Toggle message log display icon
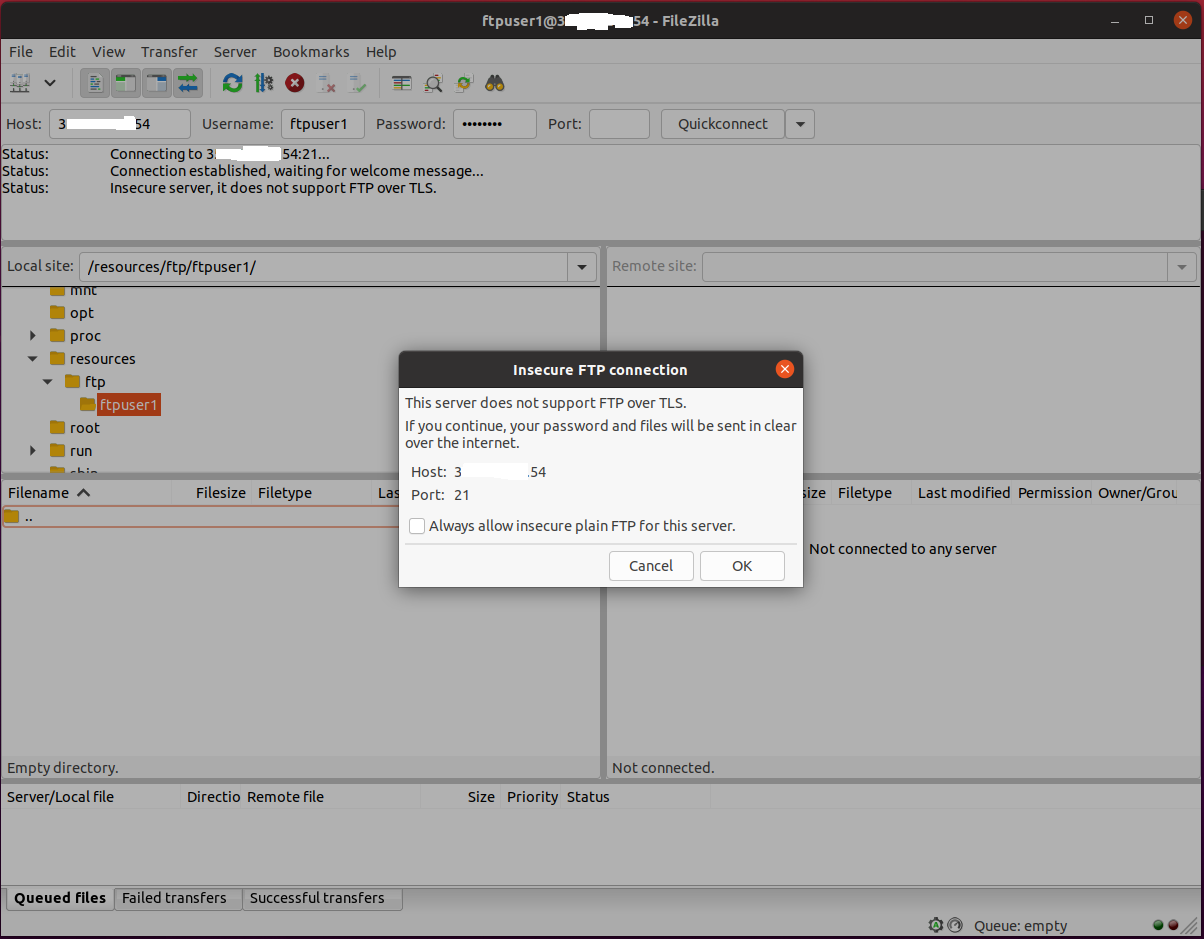The width and height of the screenshot is (1204, 939). coord(95,83)
